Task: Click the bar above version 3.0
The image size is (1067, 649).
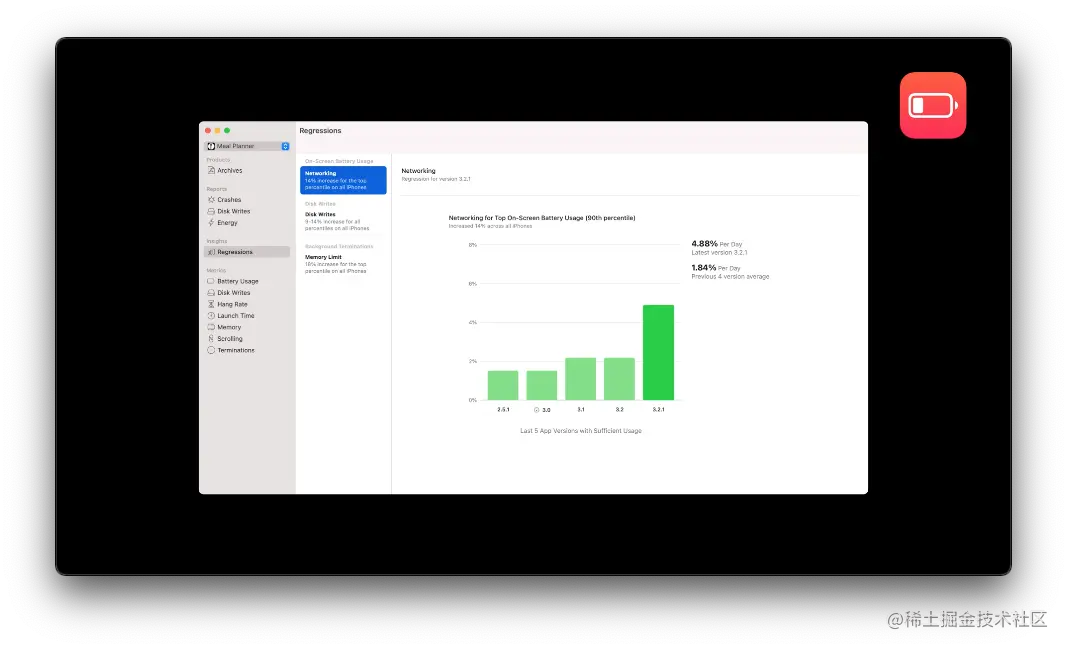Action: (542, 386)
